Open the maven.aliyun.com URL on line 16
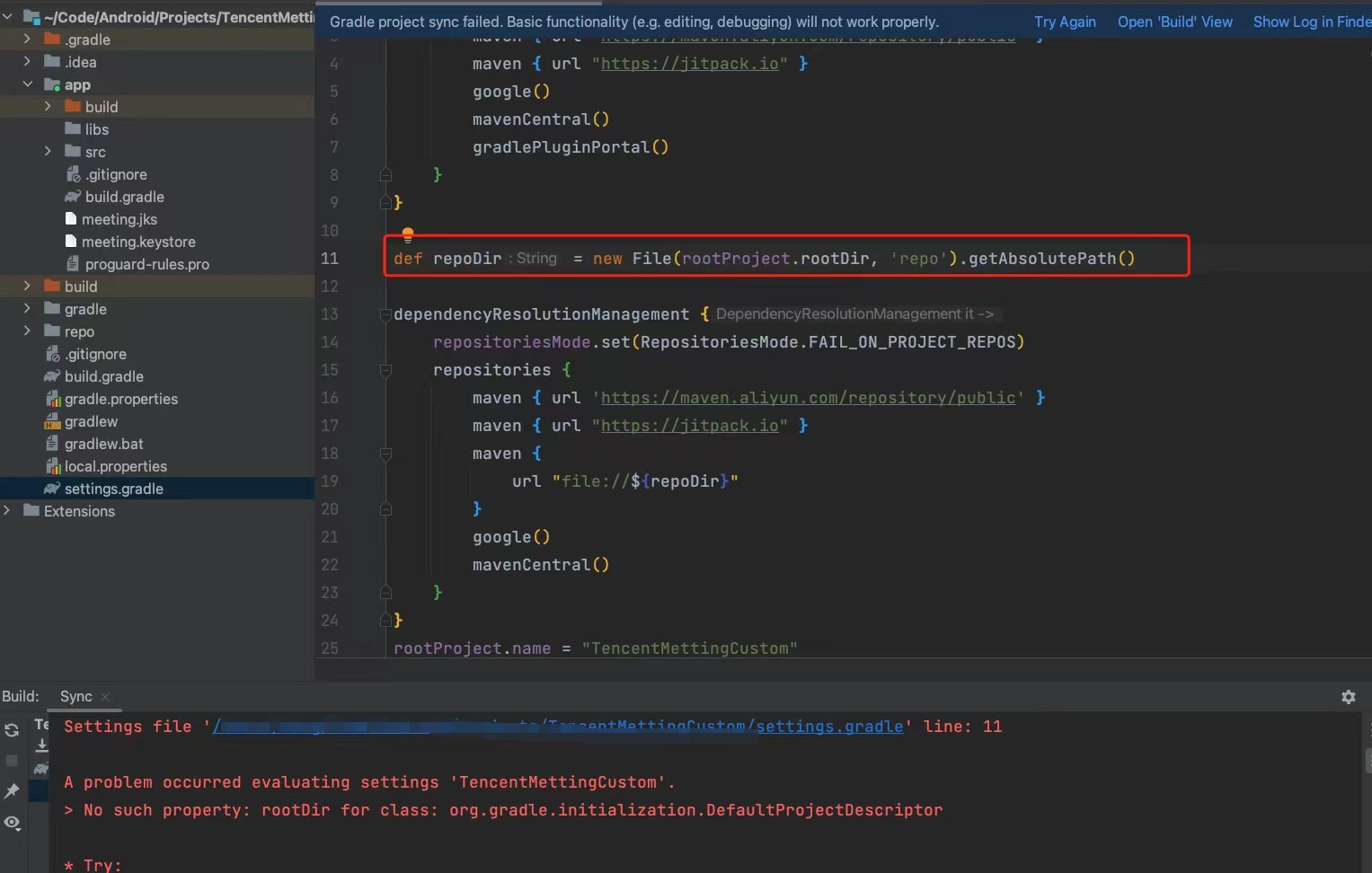 click(808, 398)
